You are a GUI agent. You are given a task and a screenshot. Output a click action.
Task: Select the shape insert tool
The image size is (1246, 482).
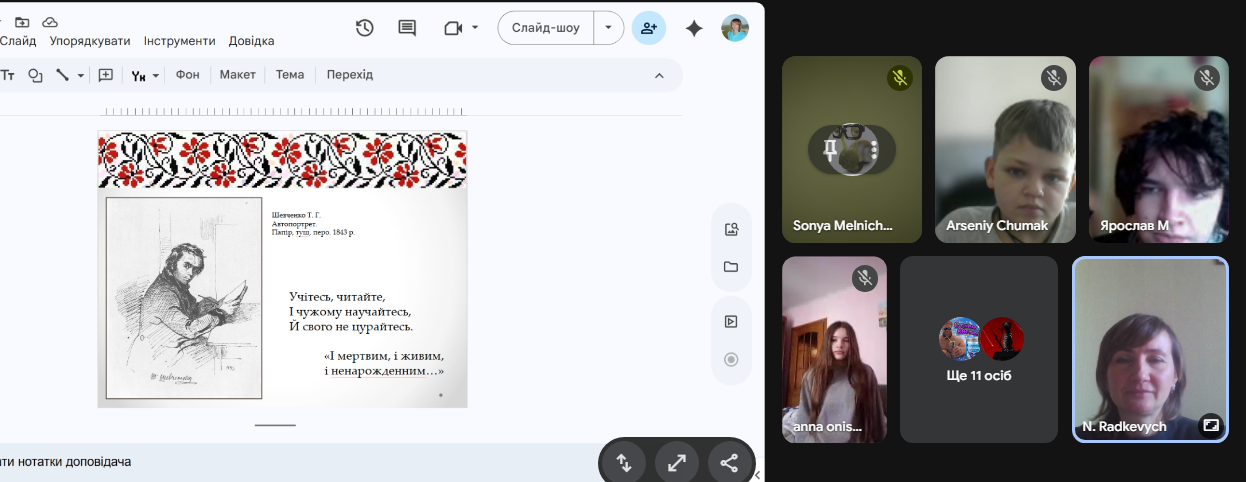click(36, 75)
